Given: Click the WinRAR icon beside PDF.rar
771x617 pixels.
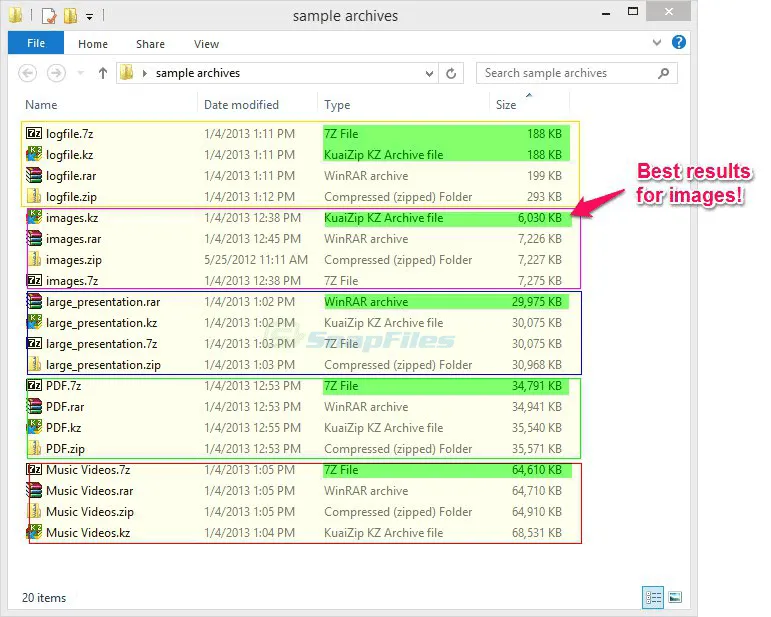Looking at the screenshot, I should point(34,407).
